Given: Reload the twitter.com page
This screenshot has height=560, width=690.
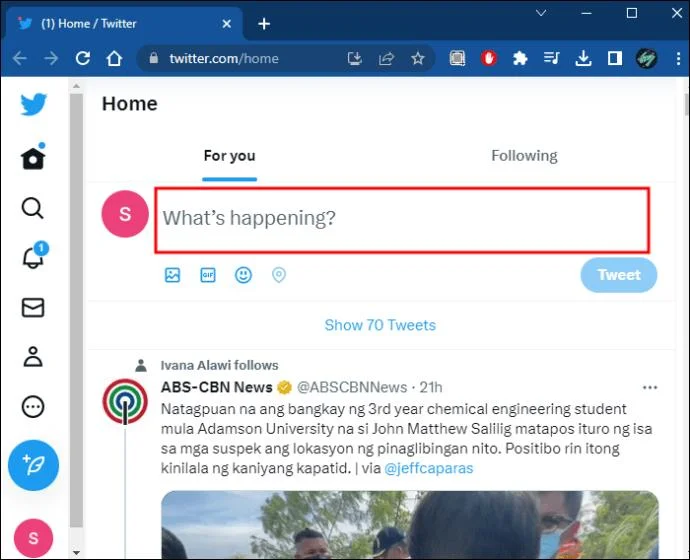Looking at the screenshot, I should point(83,58).
